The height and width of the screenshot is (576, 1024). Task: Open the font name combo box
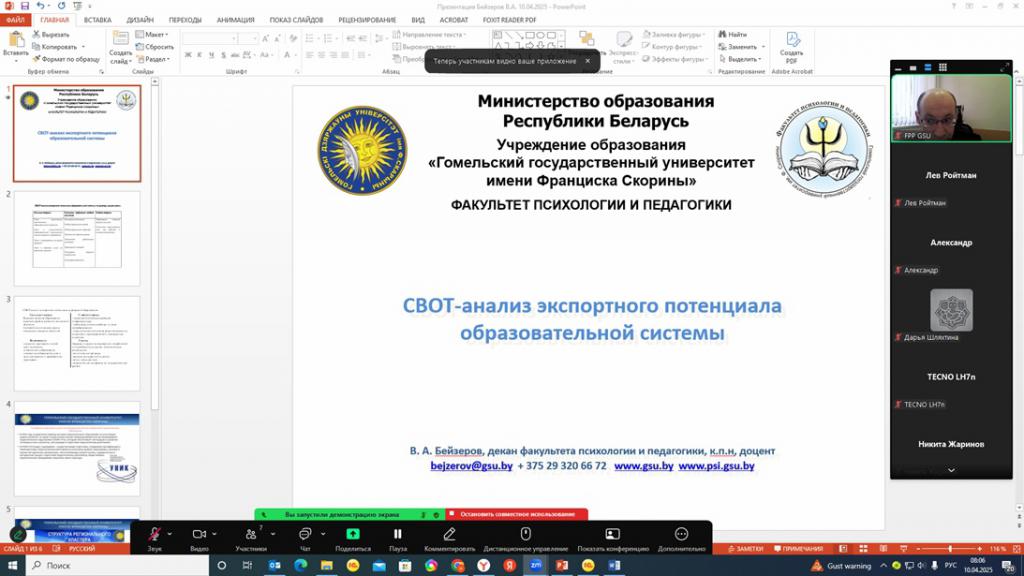(209, 39)
